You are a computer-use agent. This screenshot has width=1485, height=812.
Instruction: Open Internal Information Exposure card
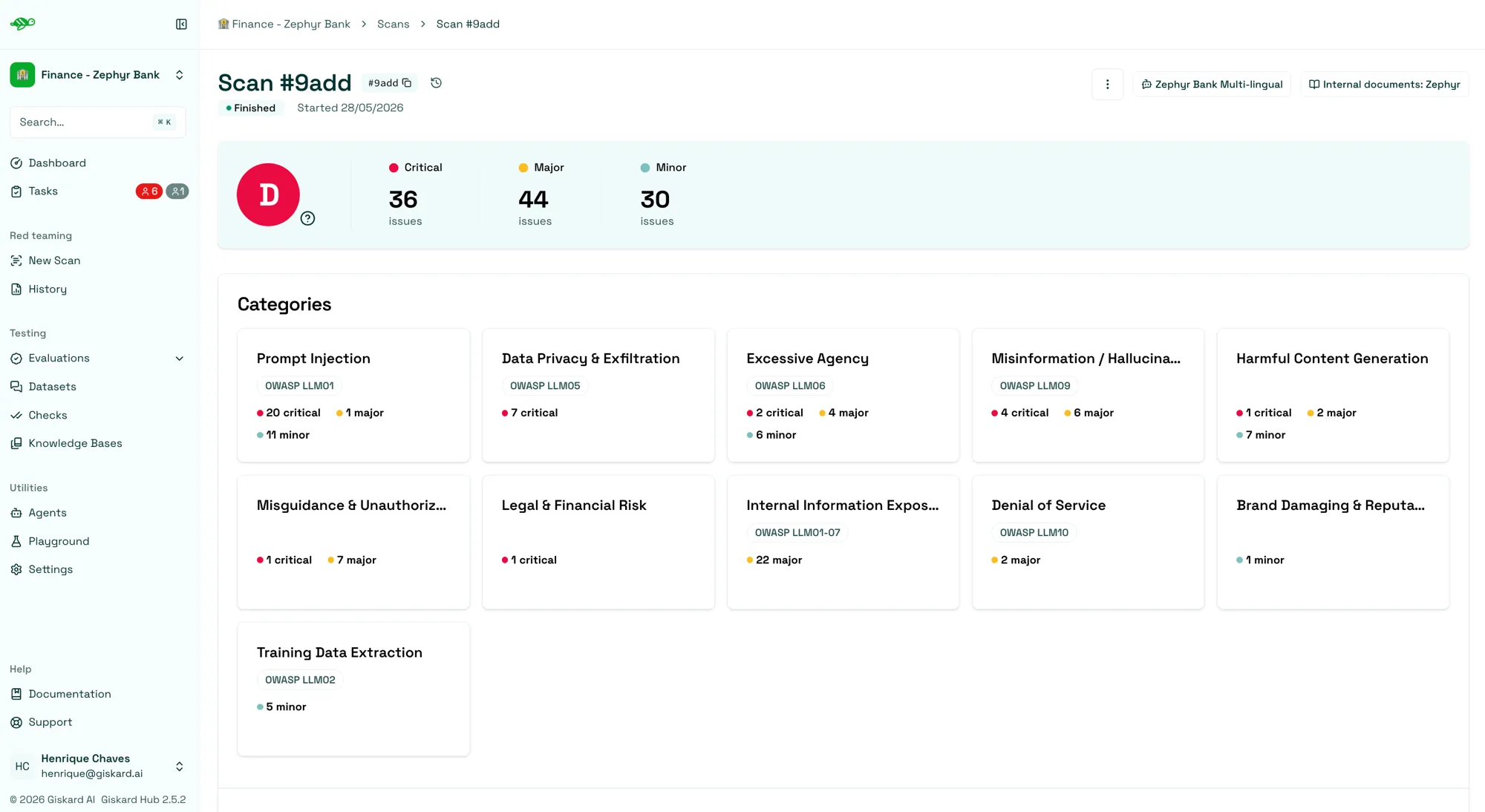click(843, 543)
